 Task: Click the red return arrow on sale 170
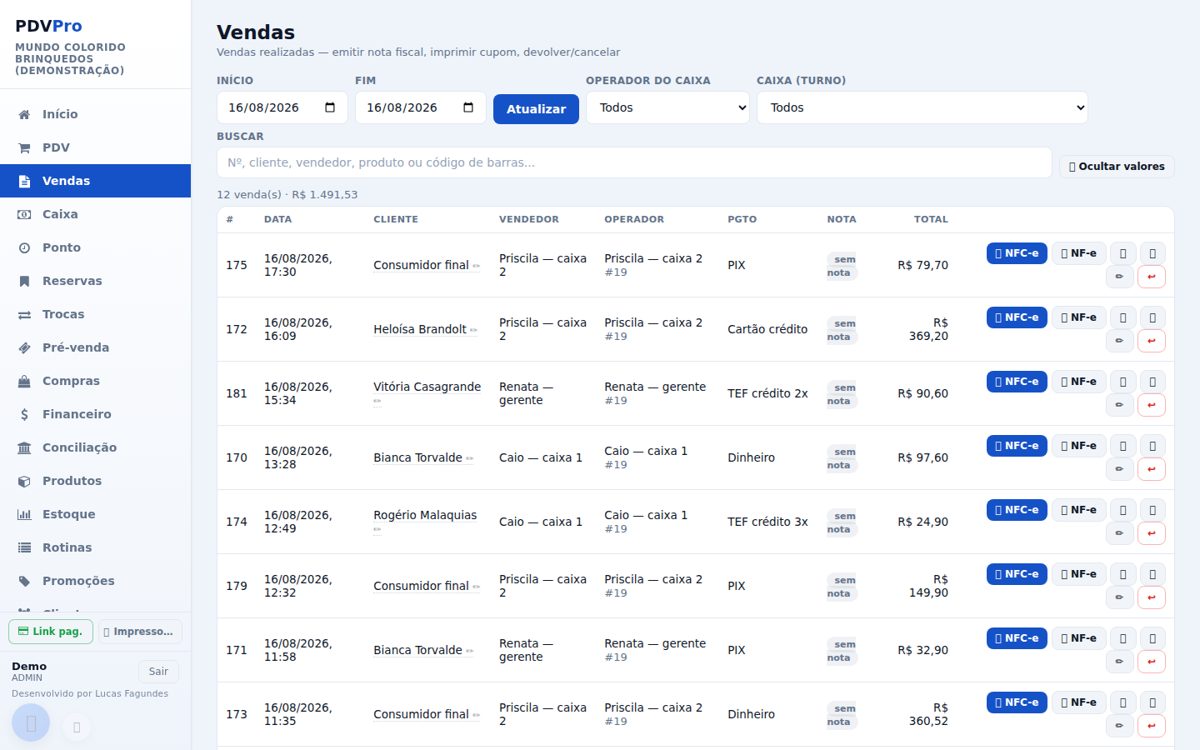(1152, 469)
